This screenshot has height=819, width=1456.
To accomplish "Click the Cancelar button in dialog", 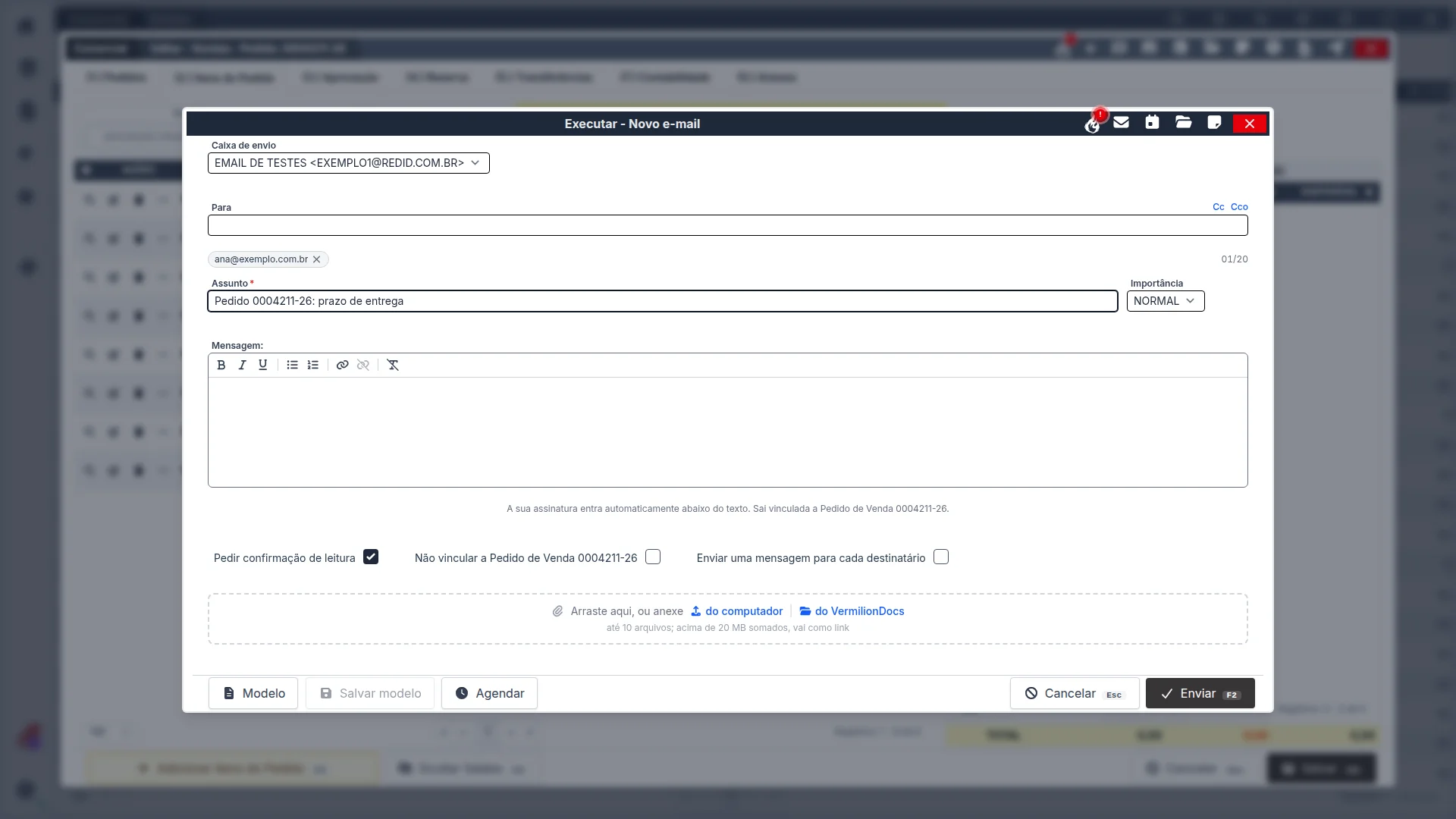I will [x=1075, y=693].
